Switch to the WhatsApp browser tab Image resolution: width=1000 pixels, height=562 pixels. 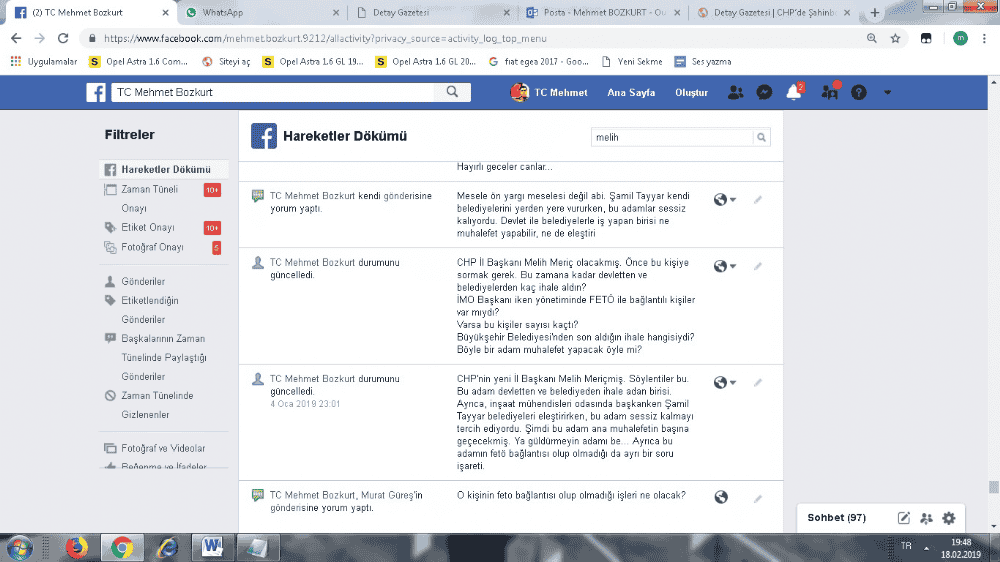coord(255,13)
